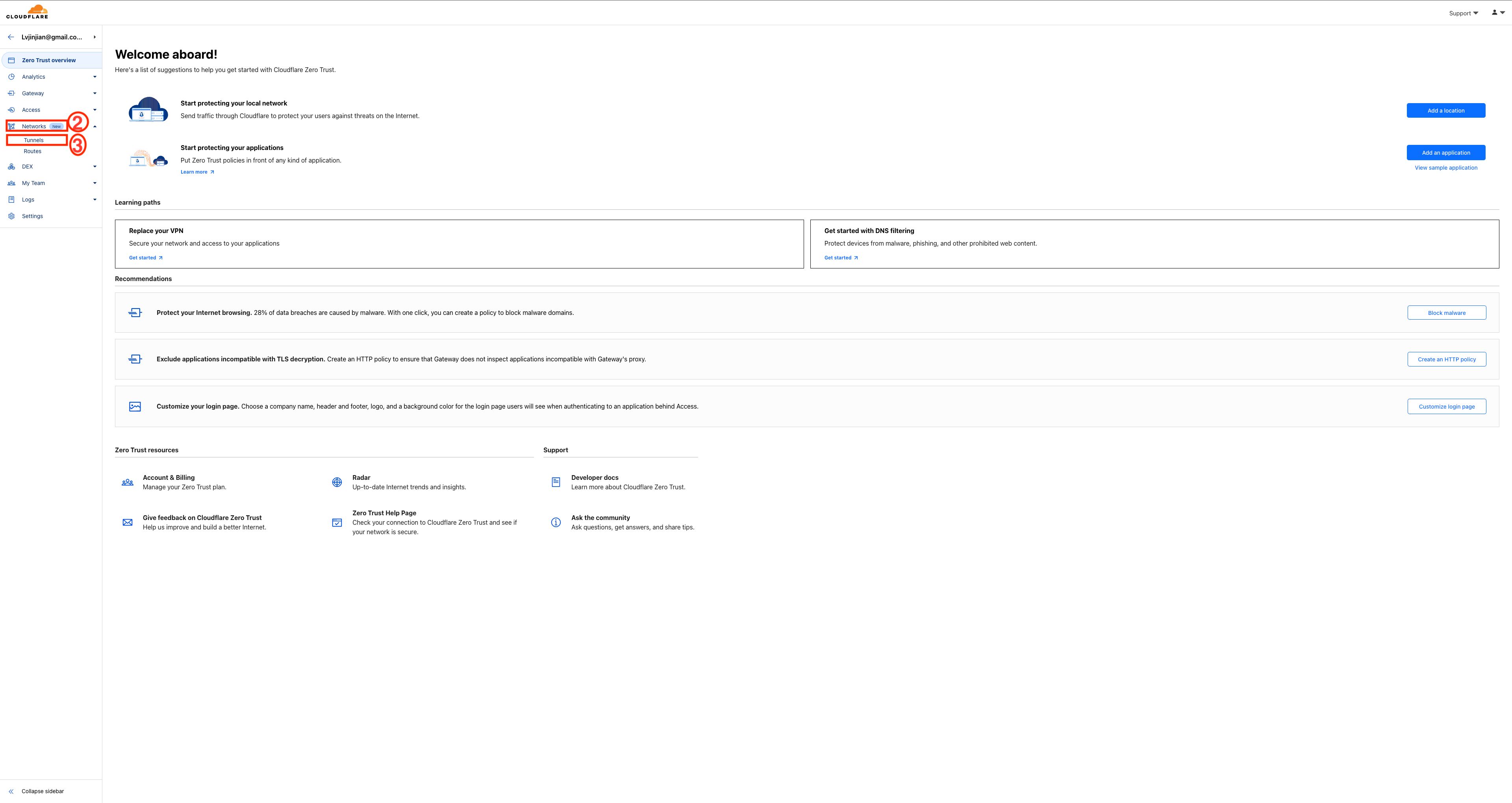This screenshot has height=803, width=1512.
Task: Select Zero Trust overview in sidebar
Action: [x=52, y=61]
